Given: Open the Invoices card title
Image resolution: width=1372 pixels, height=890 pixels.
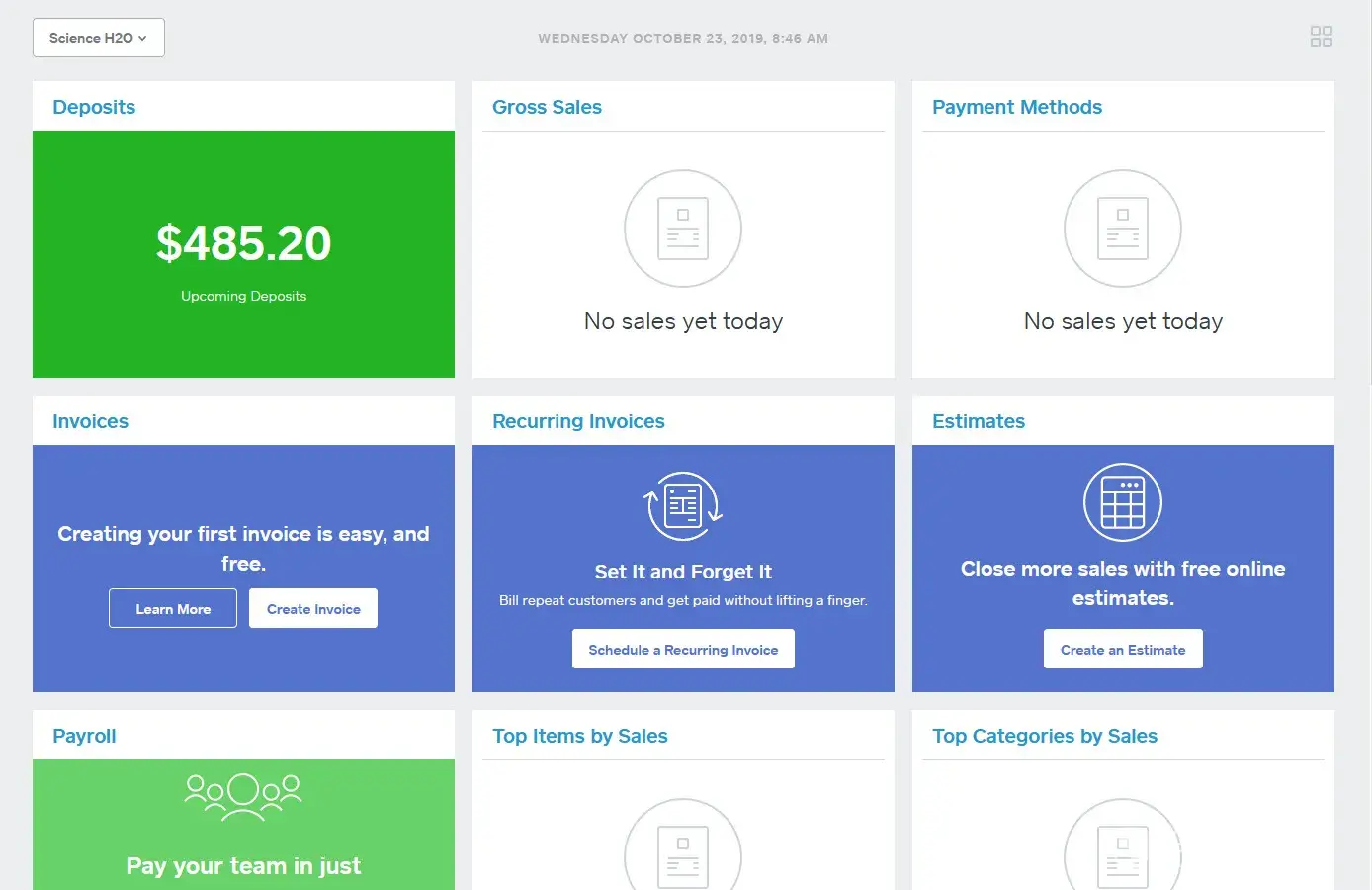Looking at the screenshot, I should click(90, 421).
